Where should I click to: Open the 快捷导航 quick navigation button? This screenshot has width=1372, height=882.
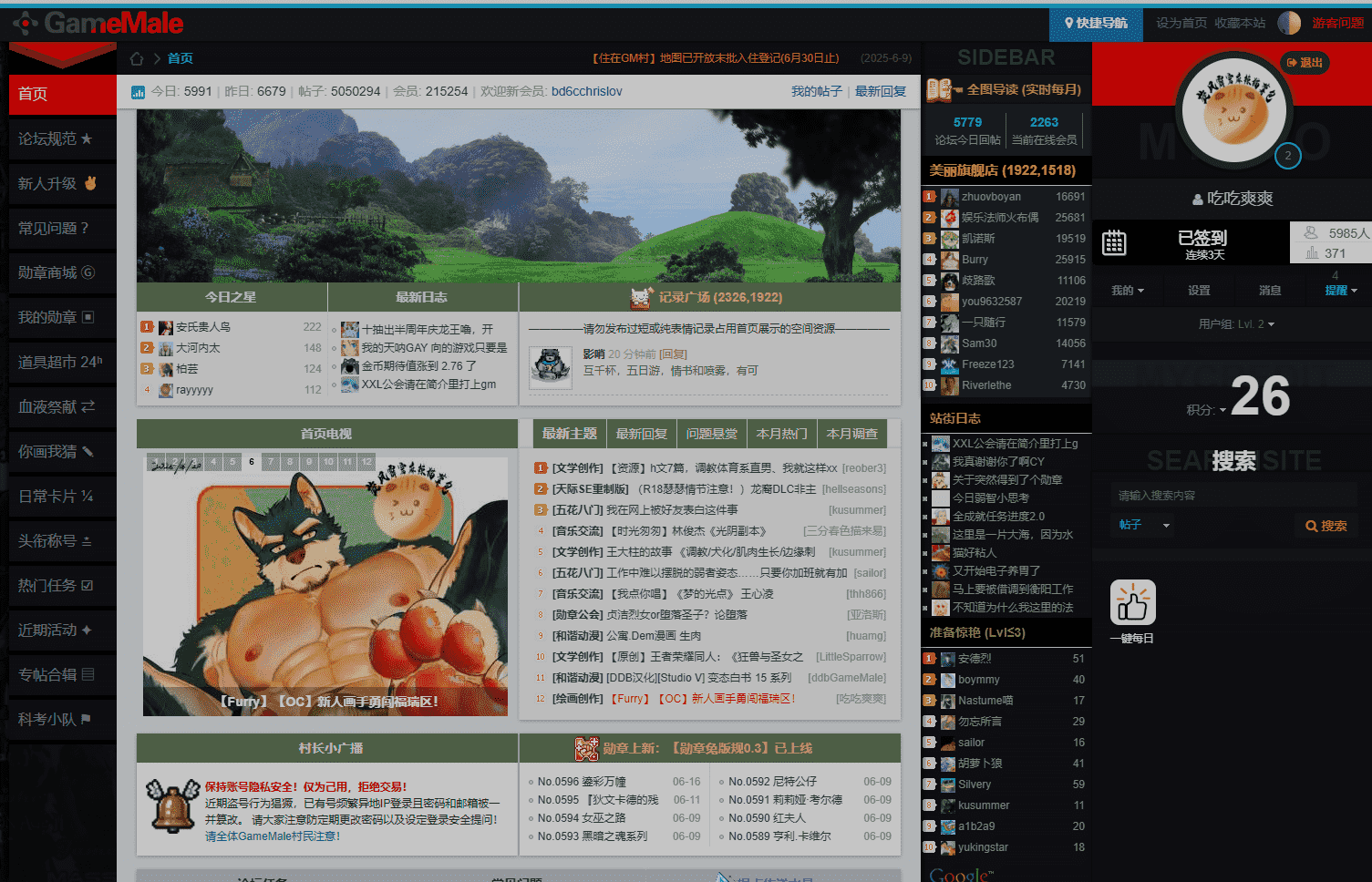1096,23
